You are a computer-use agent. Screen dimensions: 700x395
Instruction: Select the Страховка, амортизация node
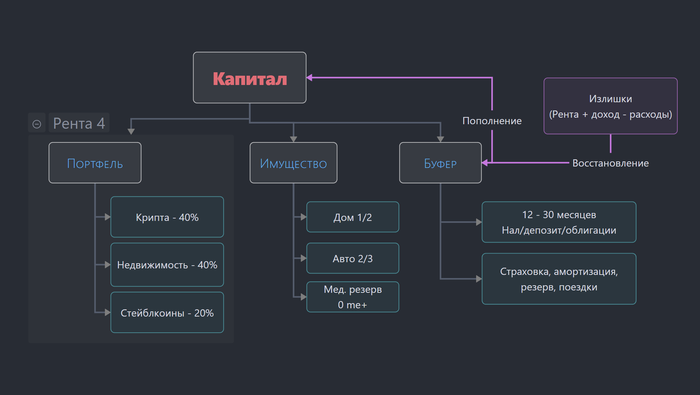[x=559, y=279]
